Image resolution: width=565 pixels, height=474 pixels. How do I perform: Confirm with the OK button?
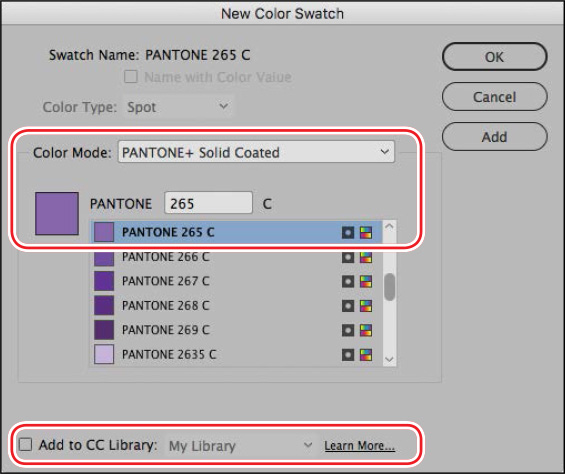point(494,57)
